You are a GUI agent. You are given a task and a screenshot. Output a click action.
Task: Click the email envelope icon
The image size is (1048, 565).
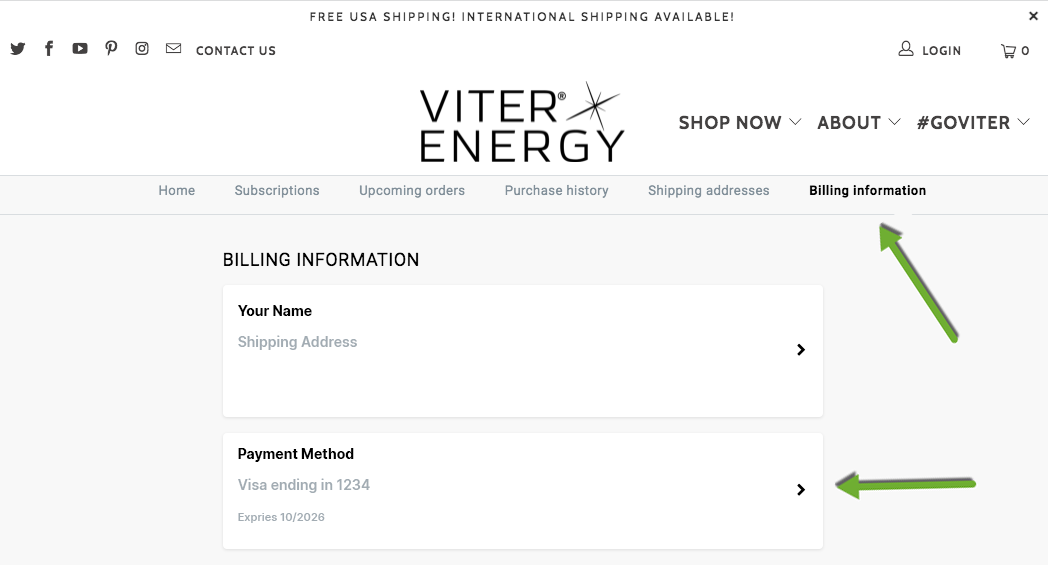[174, 49]
